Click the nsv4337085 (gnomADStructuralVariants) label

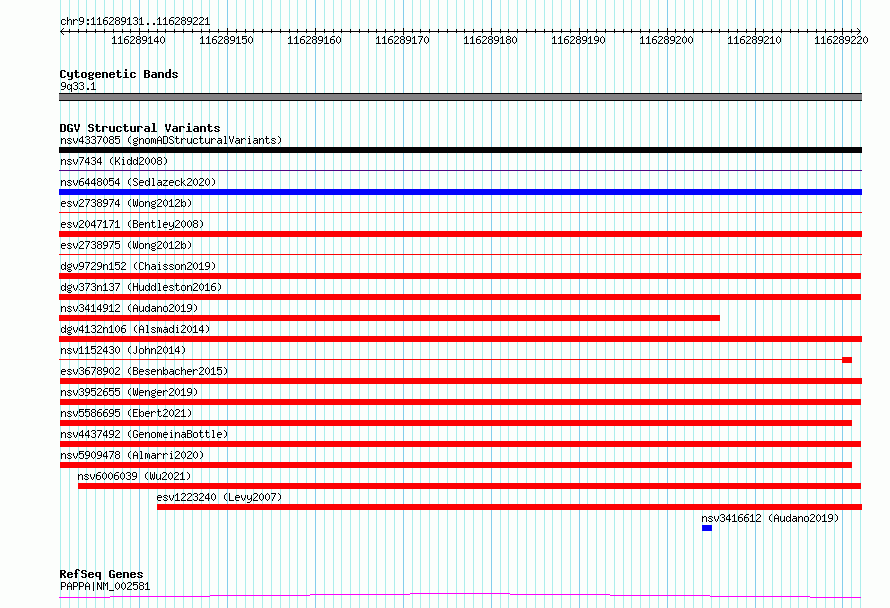point(171,140)
